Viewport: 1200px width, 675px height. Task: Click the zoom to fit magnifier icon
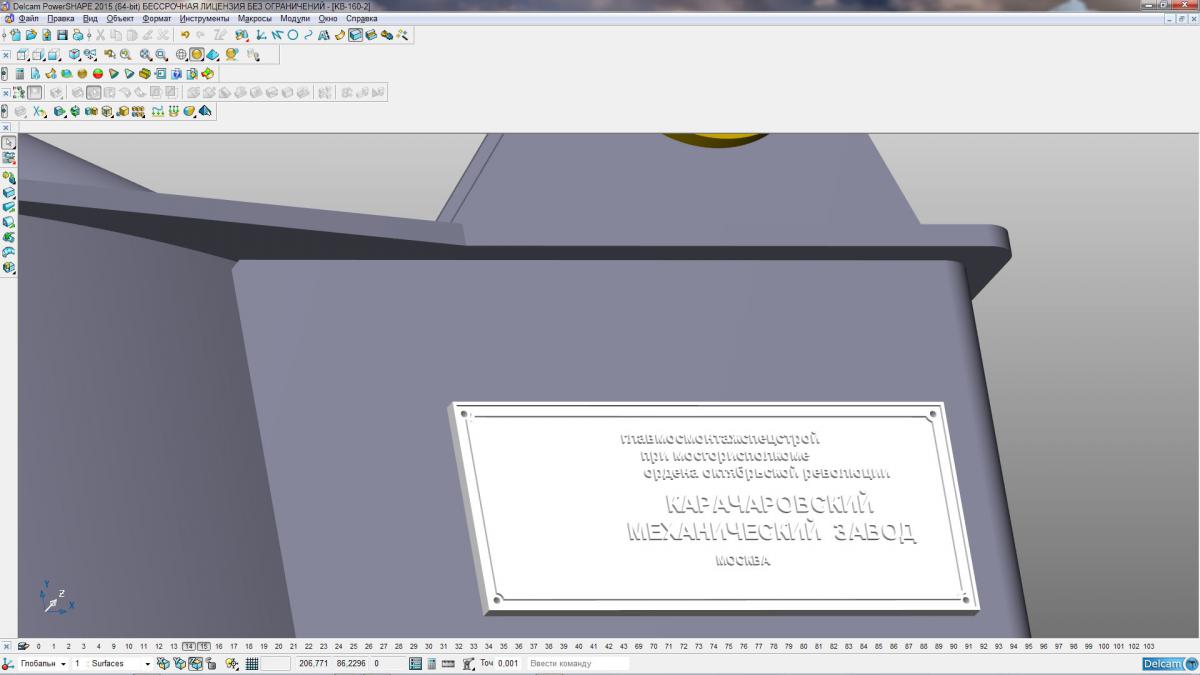pyautogui.click(x=145, y=54)
